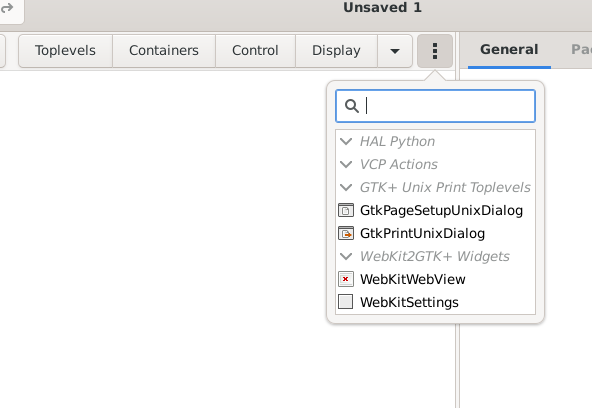
Task: Toggle the three-dot other widgets button
Action: click(435, 51)
